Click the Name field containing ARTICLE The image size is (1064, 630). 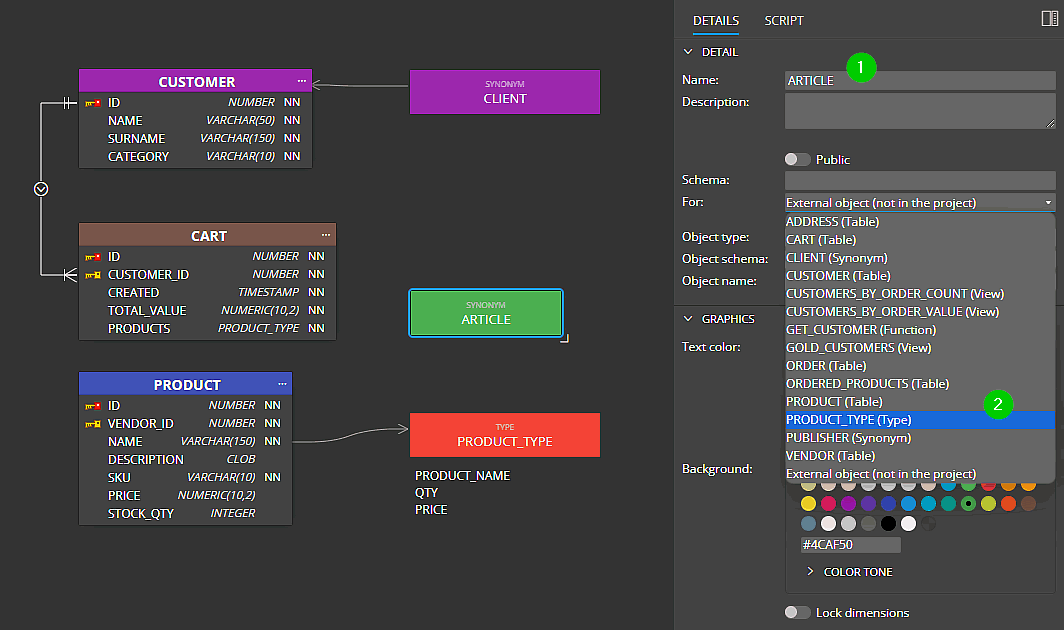(920, 80)
